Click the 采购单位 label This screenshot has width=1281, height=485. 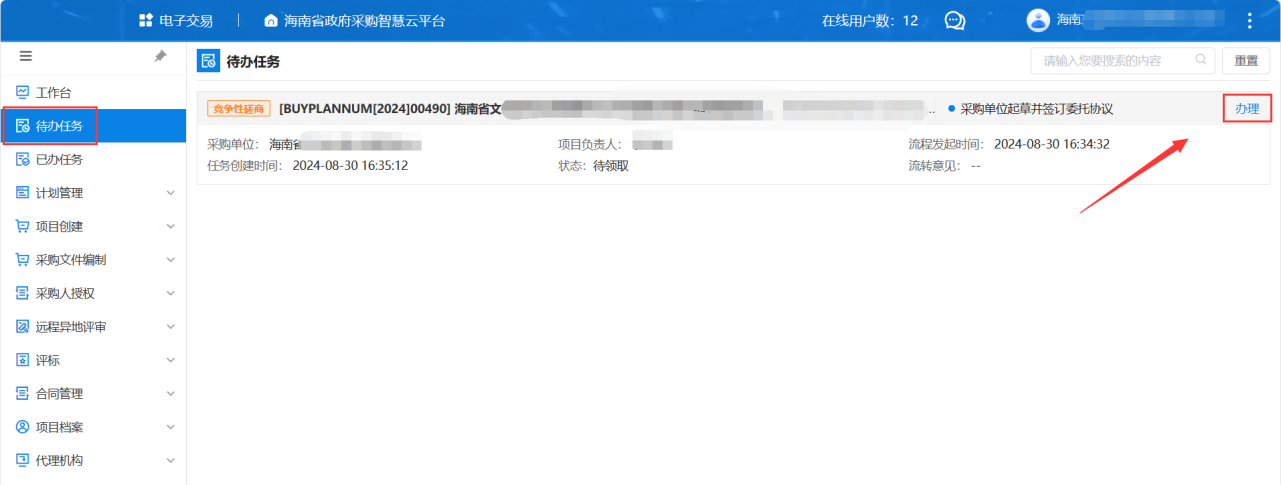[233, 144]
